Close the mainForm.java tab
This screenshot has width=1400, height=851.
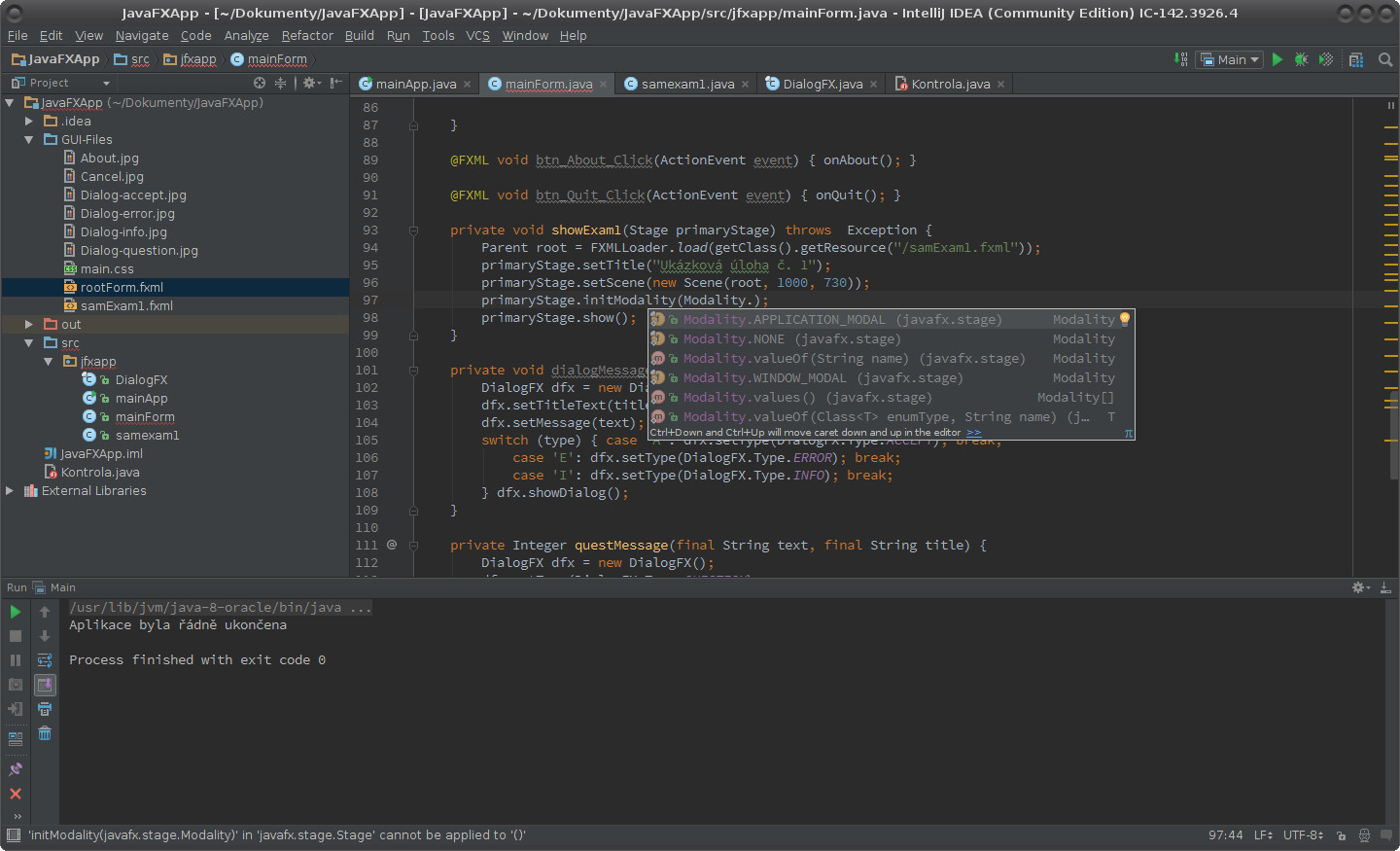tap(603, 85)
